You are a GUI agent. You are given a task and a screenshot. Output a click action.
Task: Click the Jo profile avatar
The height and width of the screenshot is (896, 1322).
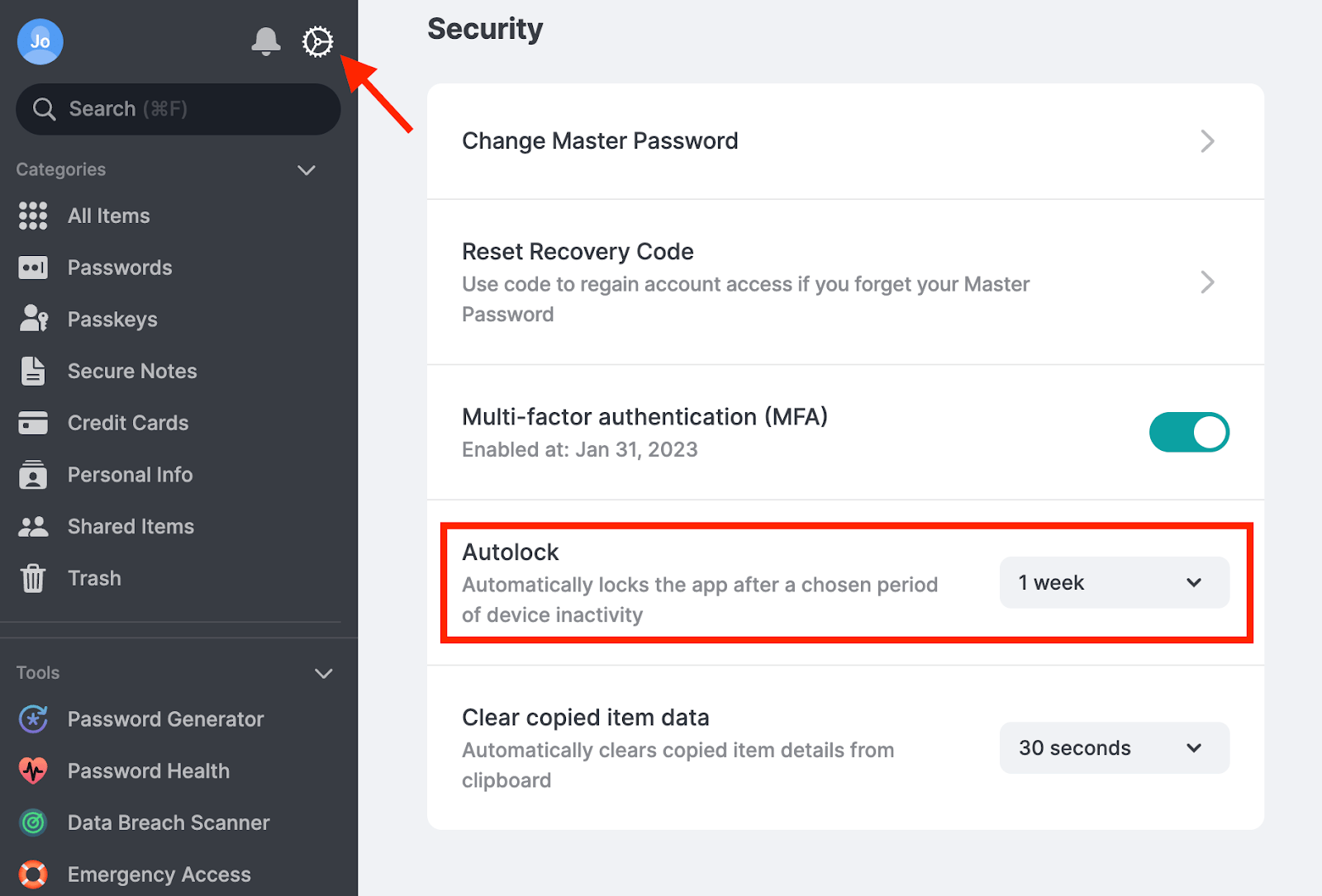(x=40, y=41)
